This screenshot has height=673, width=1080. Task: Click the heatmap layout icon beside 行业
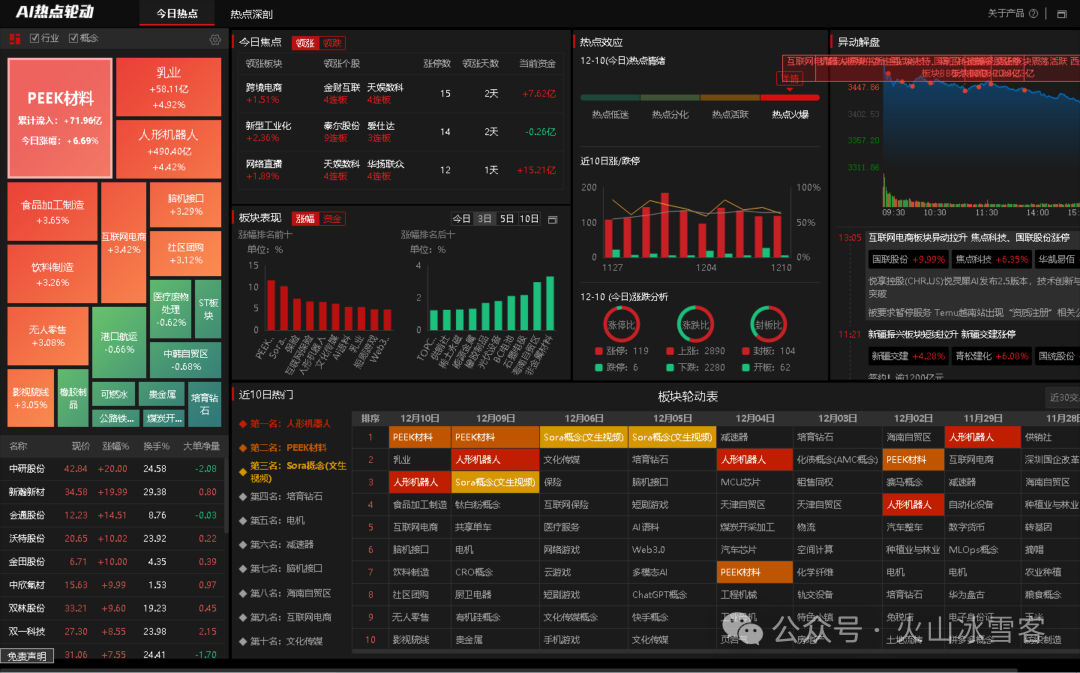pos(14,39)
